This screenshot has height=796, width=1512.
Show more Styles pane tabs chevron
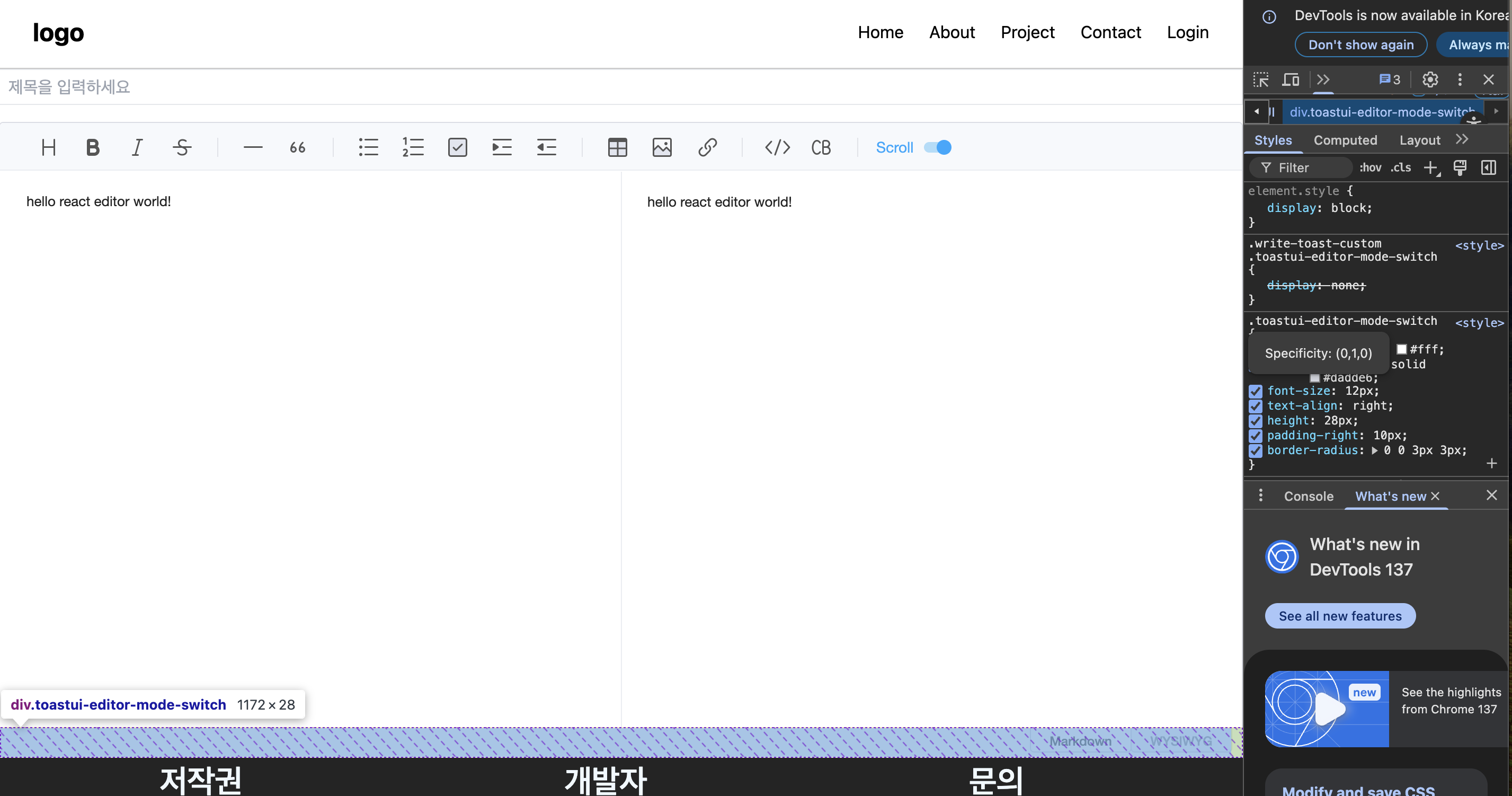click(x=1462, y=139)
